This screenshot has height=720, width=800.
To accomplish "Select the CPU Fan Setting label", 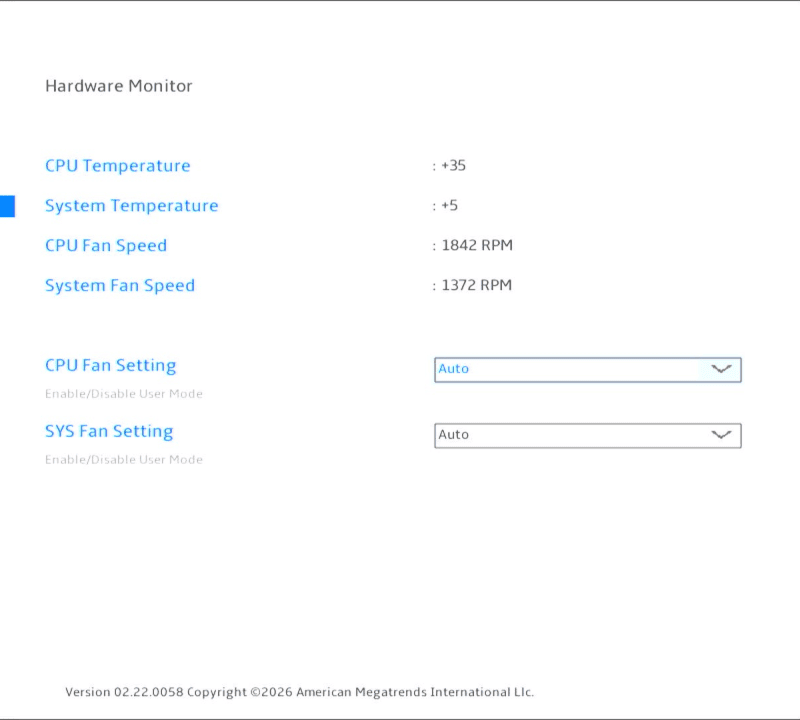I will click(x=110, y=366).
